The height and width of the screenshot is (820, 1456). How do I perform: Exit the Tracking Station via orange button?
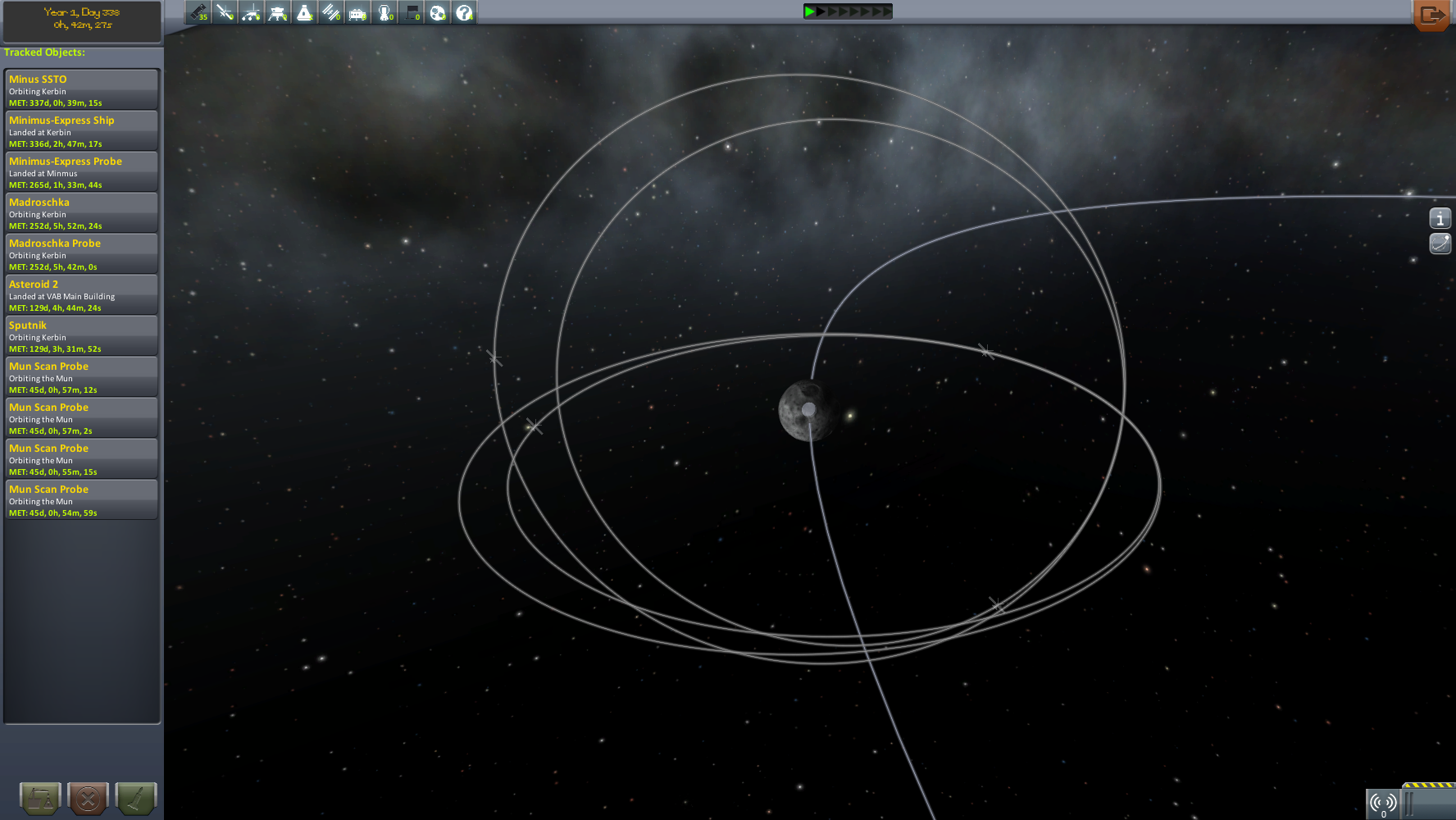[1432, 15]
